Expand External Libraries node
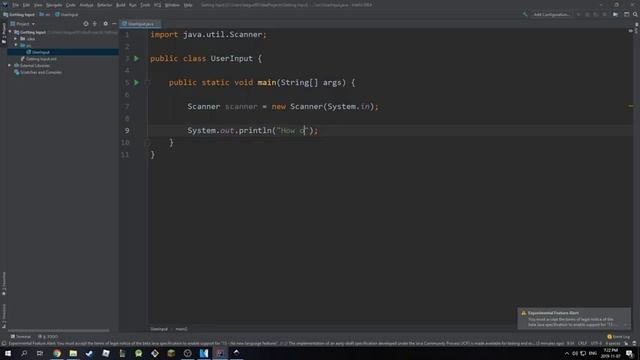 coord(10,65)
